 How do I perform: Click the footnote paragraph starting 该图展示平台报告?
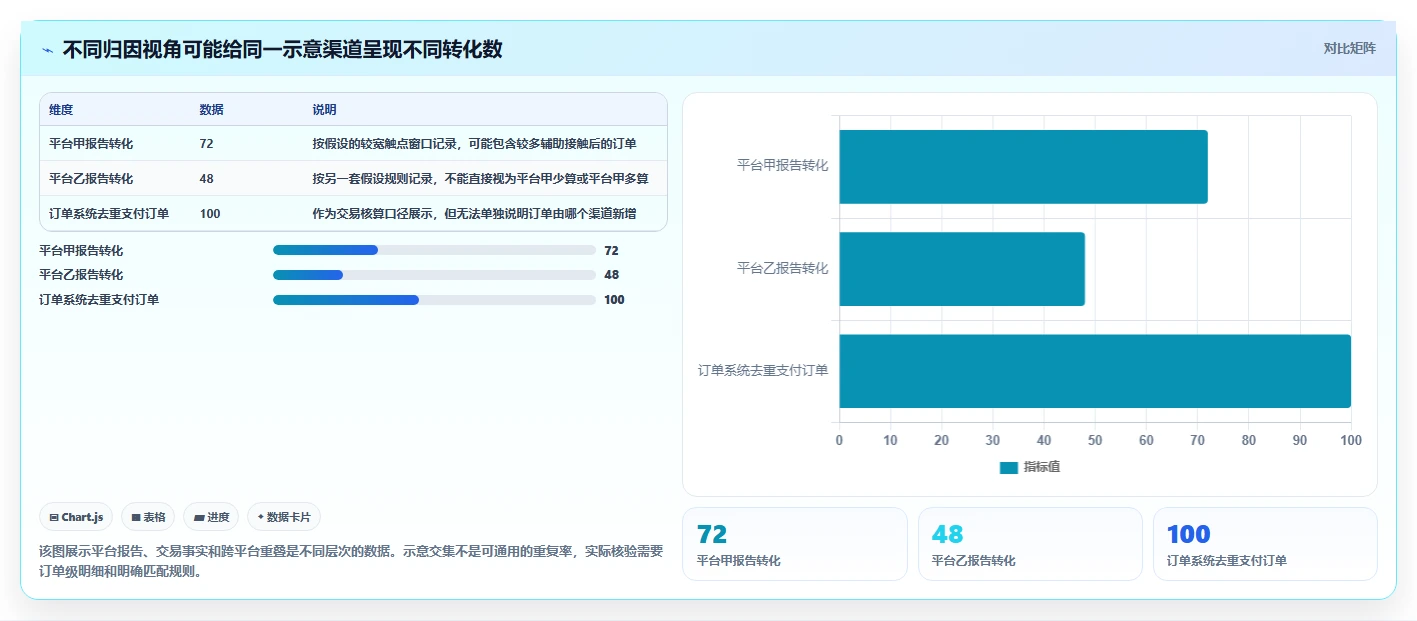click(x=351, y=561)
